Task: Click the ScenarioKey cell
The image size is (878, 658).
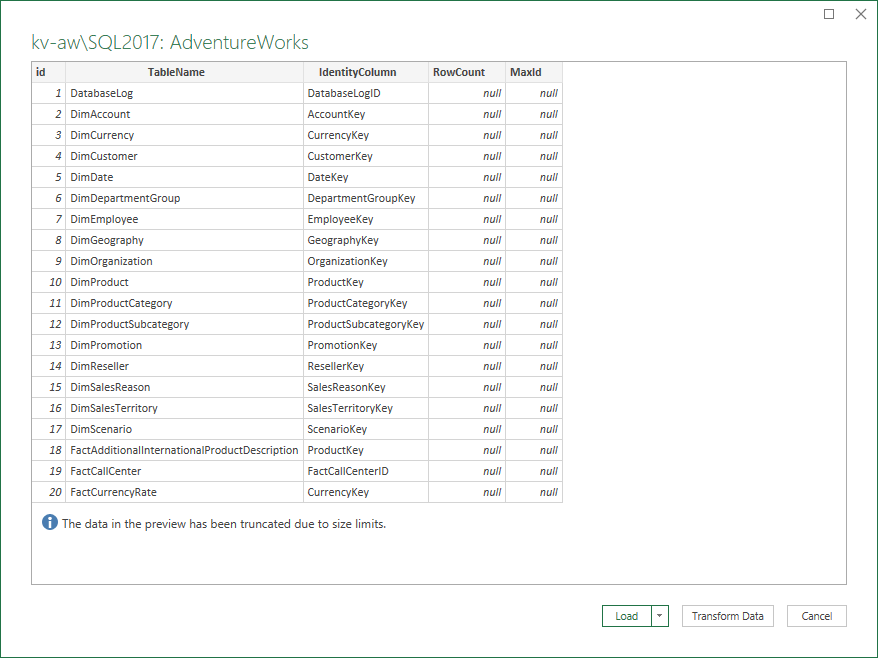Action: (x=366, y=429)
